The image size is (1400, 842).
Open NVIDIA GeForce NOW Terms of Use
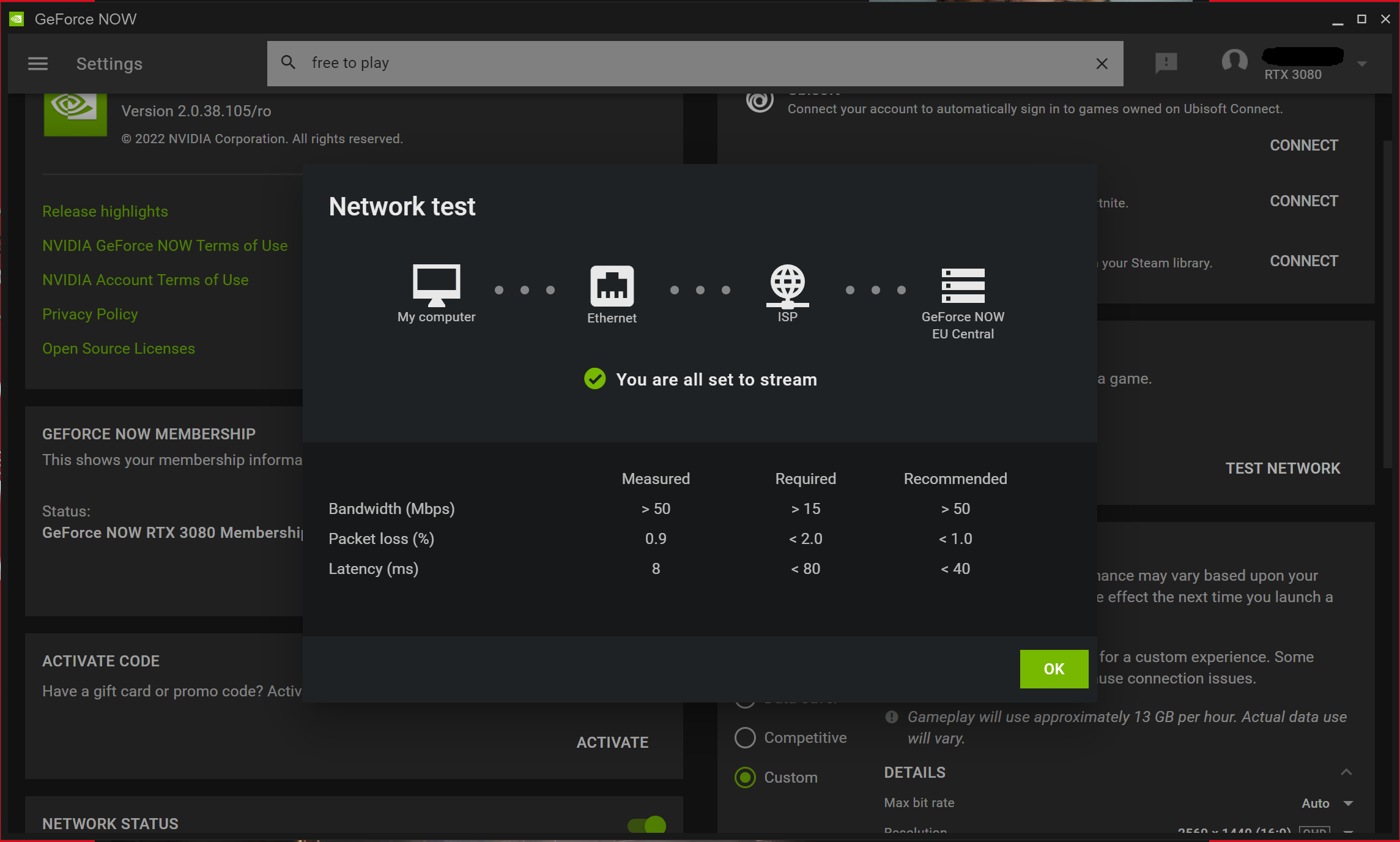point(165,245)
